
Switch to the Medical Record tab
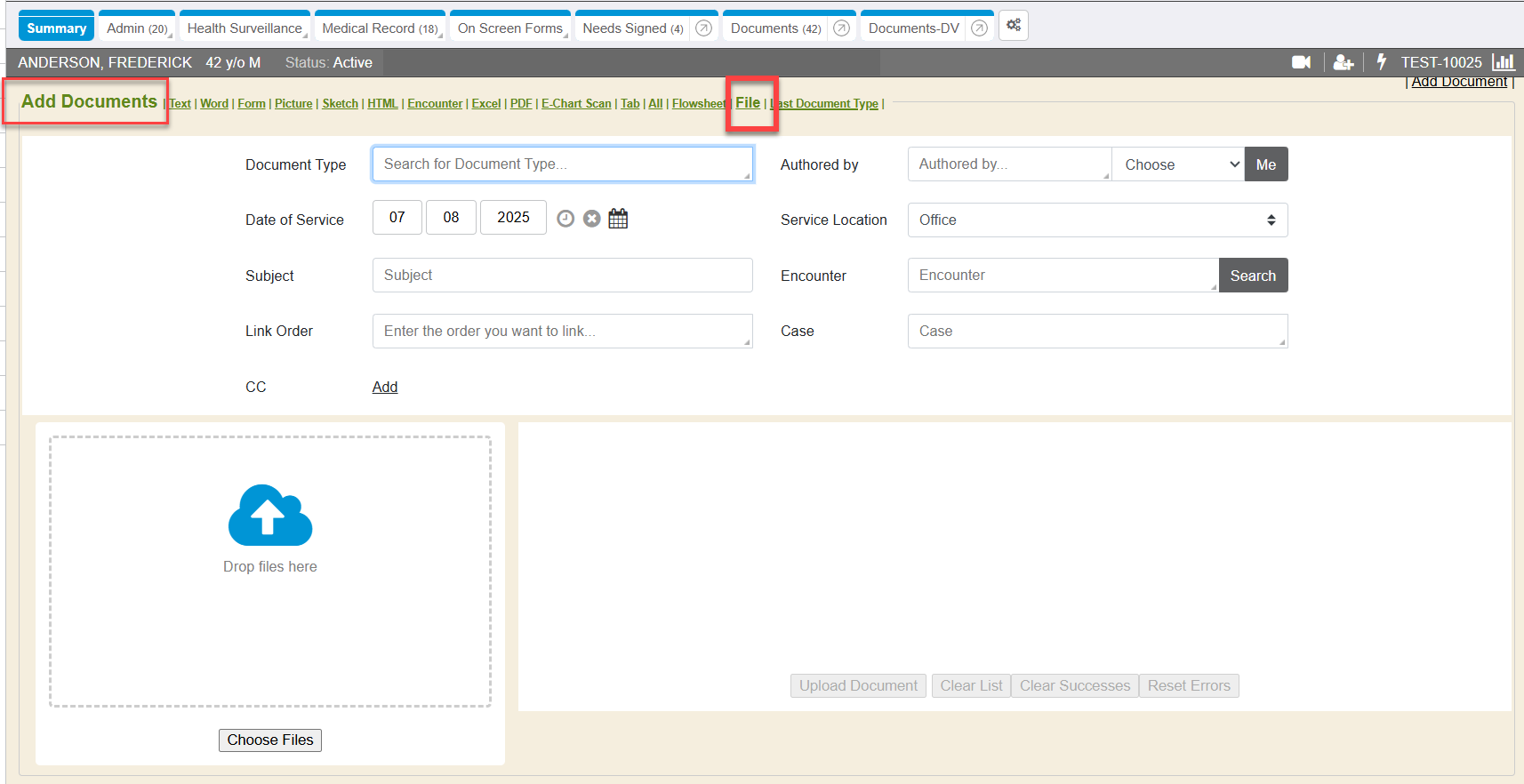[x=380, y=28]
